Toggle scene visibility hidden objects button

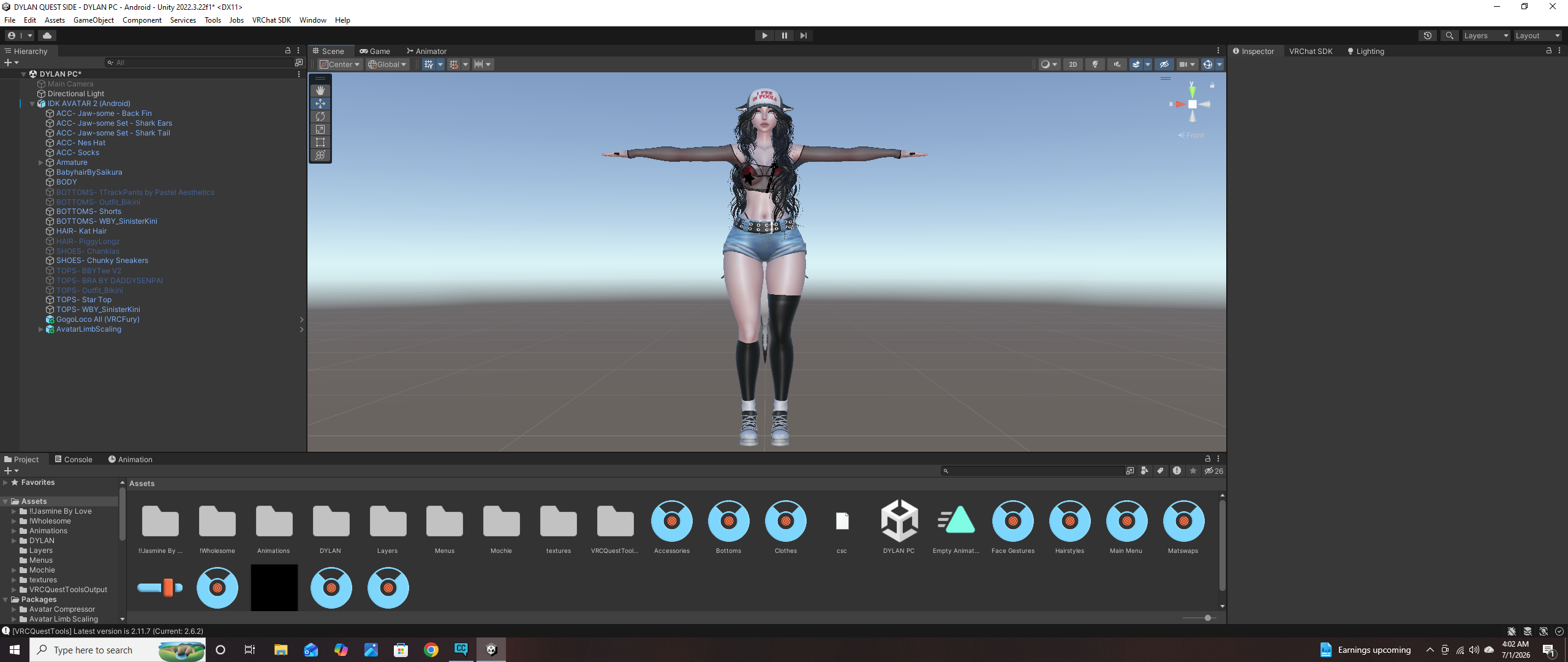tap(1164, 64)
